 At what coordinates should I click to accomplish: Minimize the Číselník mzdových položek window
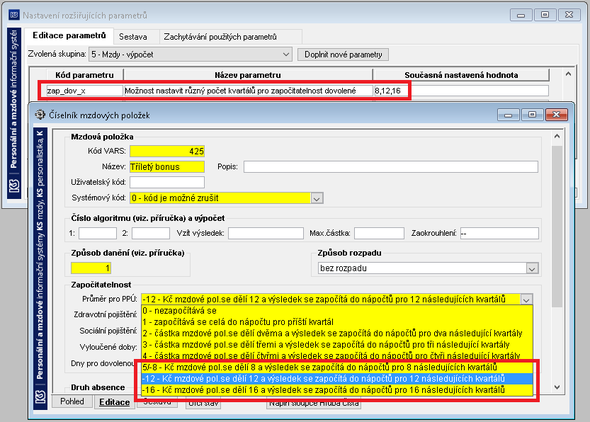(x=508, y=115)
